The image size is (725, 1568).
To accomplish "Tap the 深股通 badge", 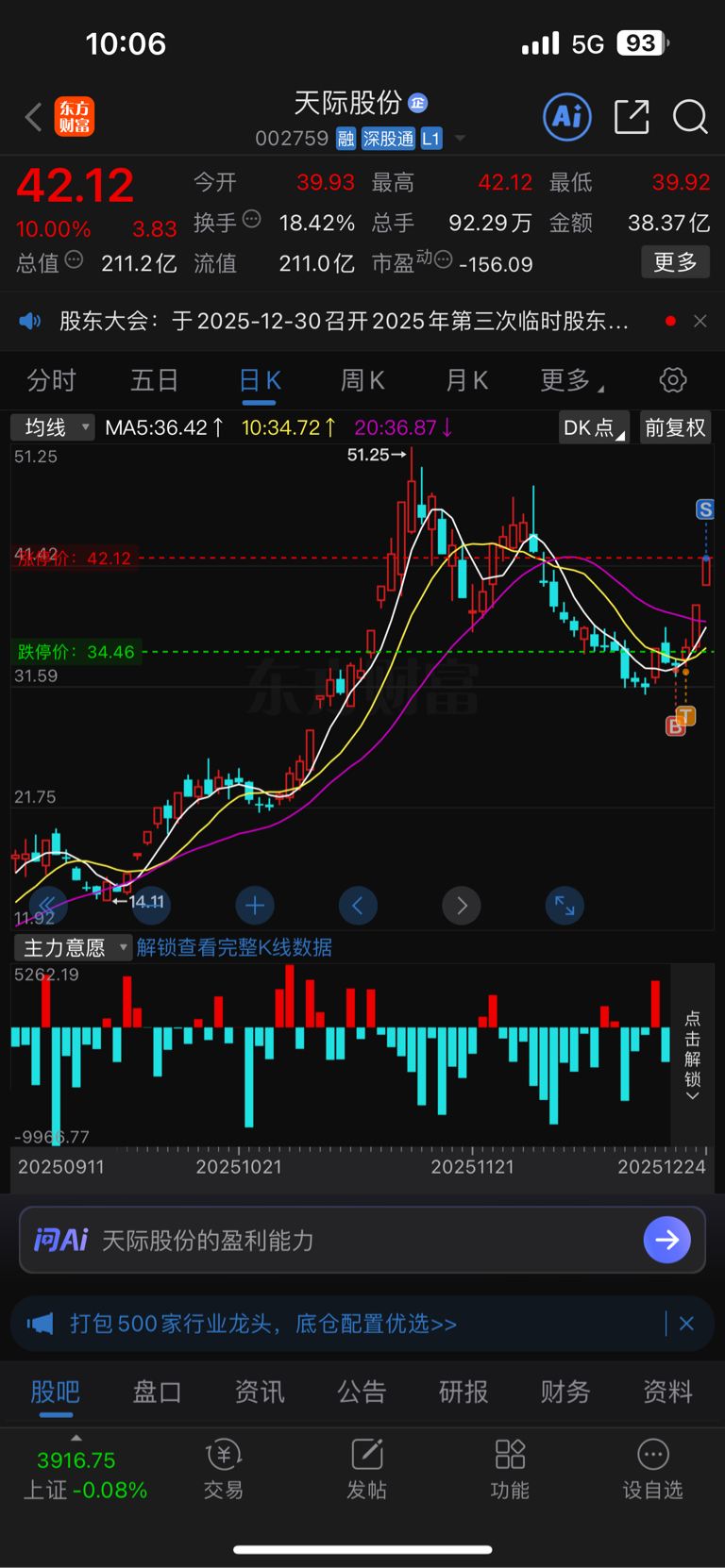I will click(388, 139).
